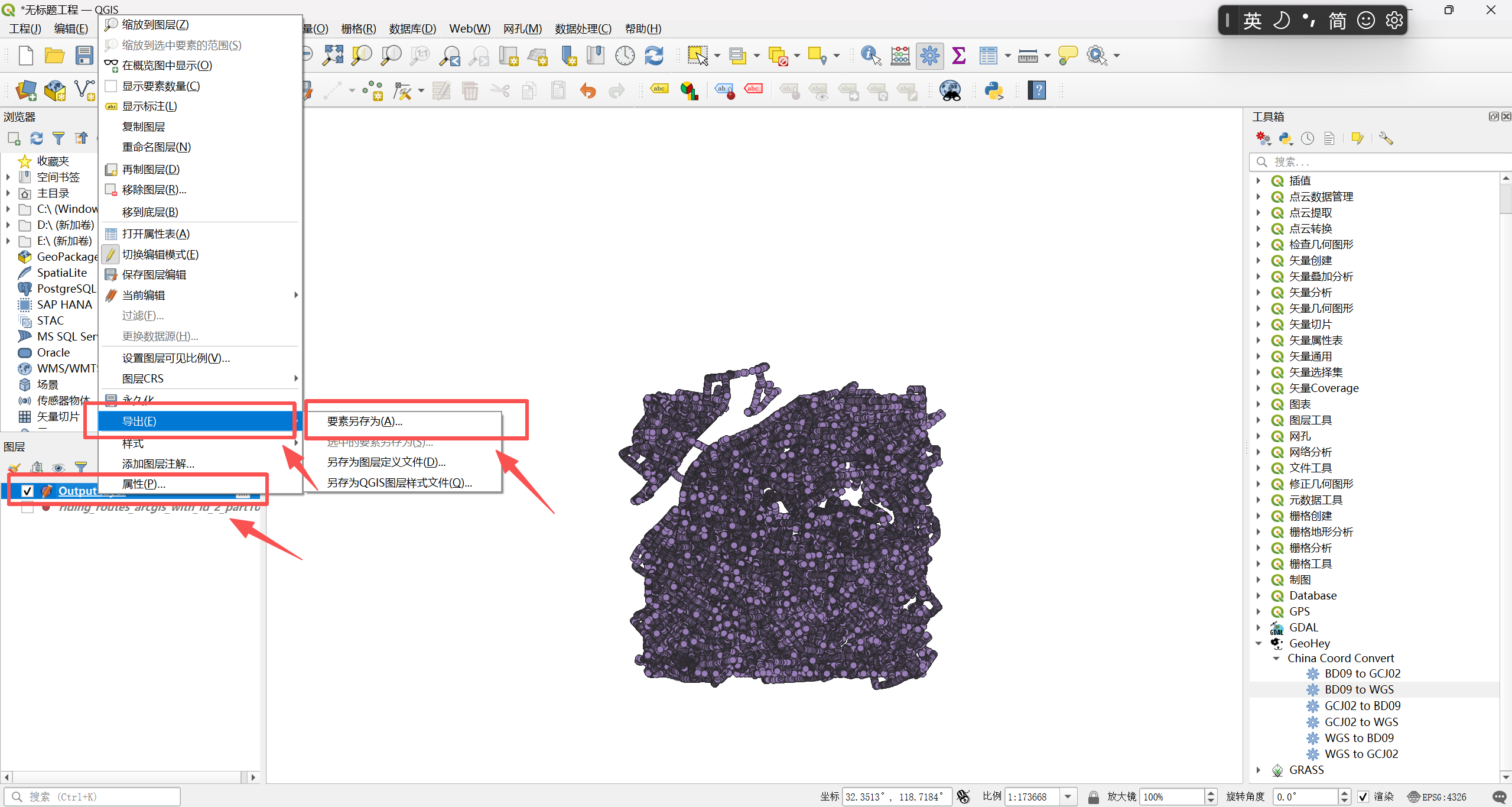Uncheck the Output layer visibility checkbox
Screen dimensions: 1512x807
[27, 491]
